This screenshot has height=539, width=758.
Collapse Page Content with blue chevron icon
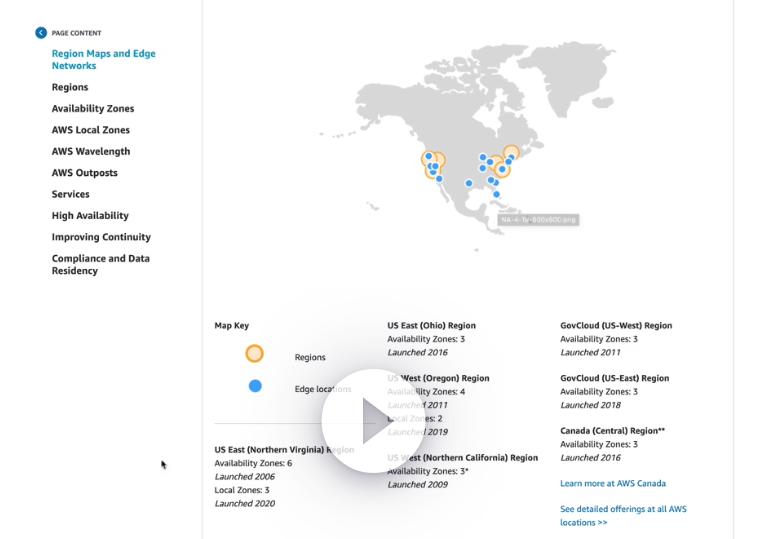pyautogui.click(x=41, y=33)
